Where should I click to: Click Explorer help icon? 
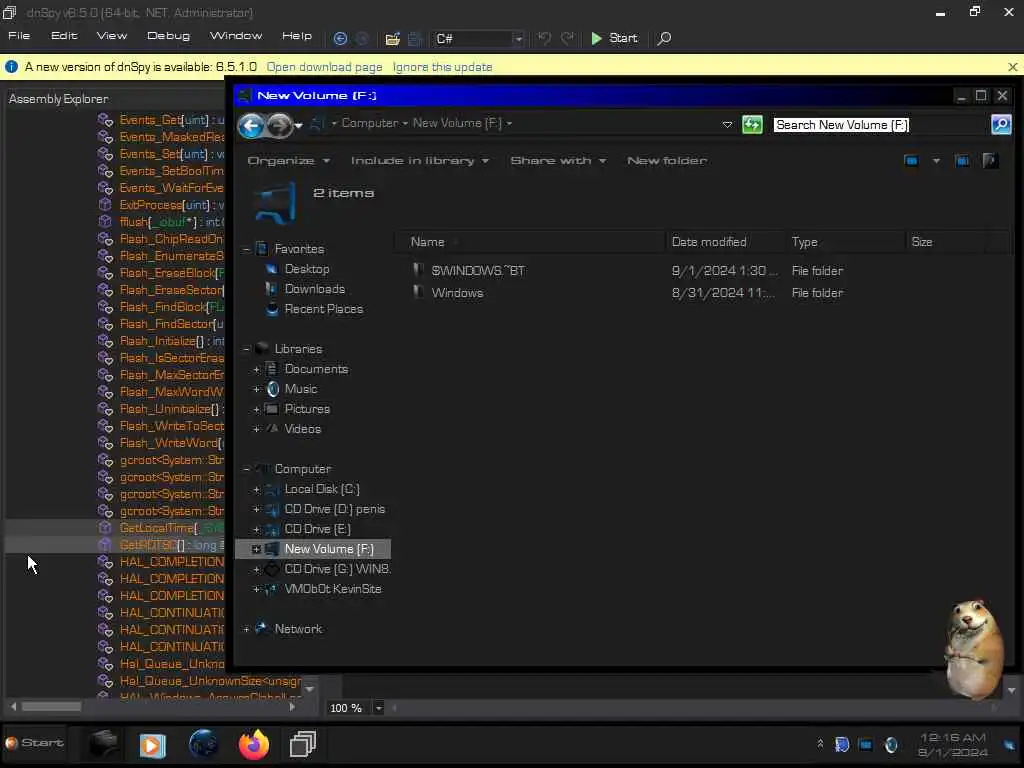click(990, 161)
